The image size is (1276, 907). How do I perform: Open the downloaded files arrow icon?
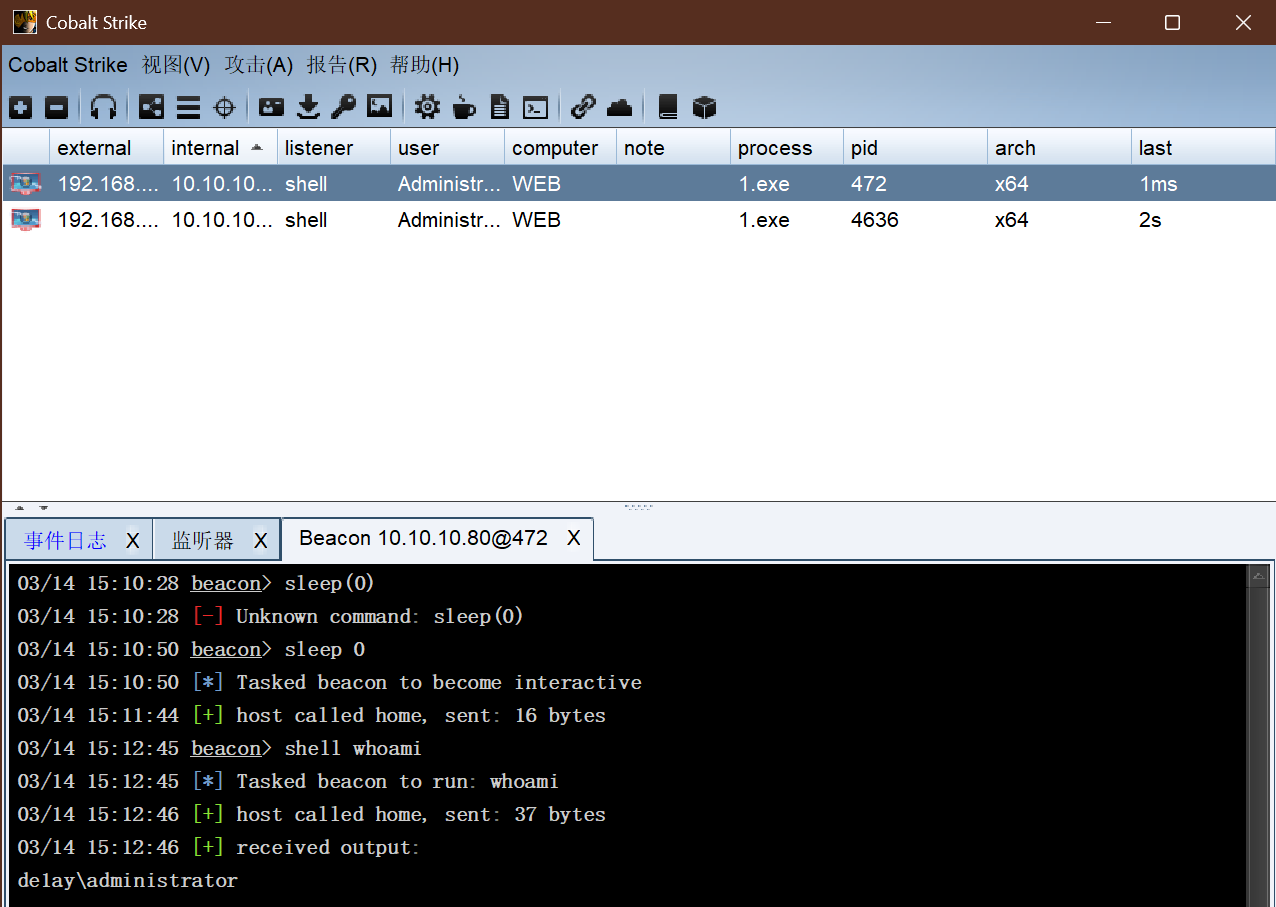[x=309, y=107]
